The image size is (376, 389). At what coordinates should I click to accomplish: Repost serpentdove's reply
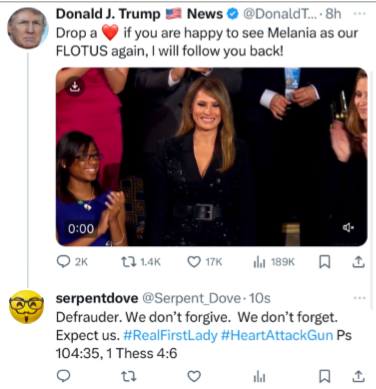click(x=129, y=376)
